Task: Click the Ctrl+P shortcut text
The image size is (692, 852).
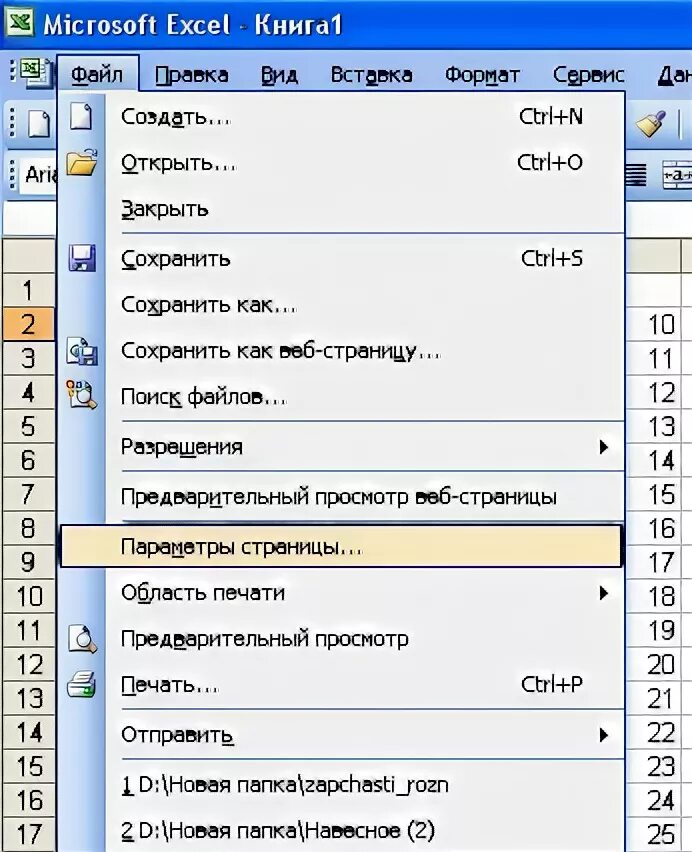Action: coord(551,684)
